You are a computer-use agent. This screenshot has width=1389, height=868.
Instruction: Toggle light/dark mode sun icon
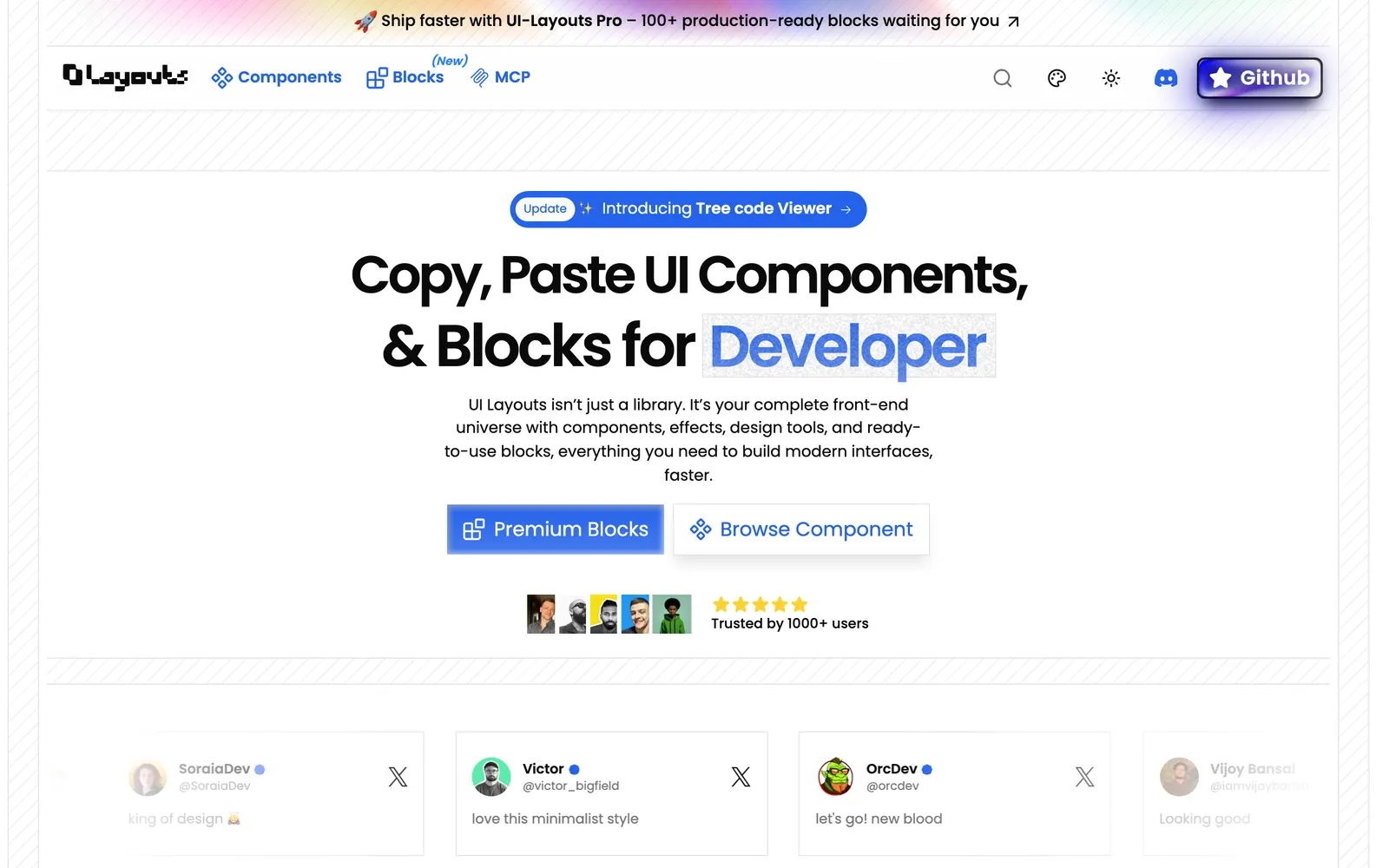(x=1111, y=78)
